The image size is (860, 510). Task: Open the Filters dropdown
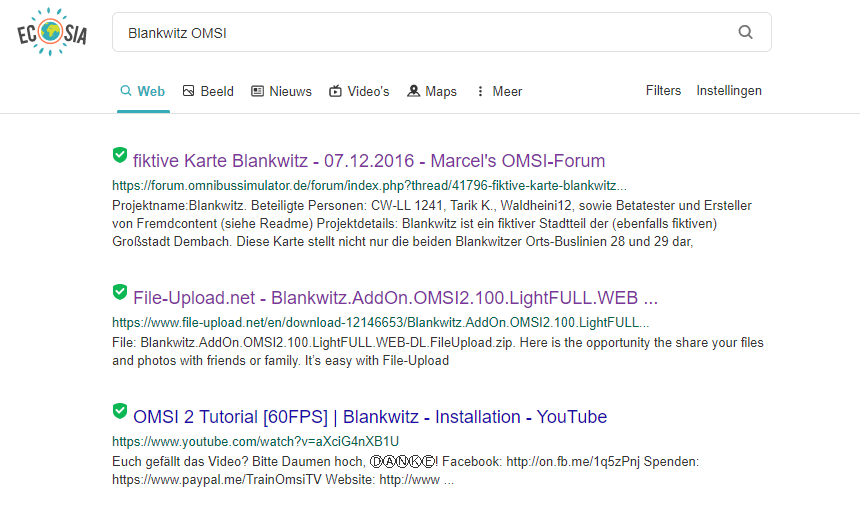click(x=663, y=90)
